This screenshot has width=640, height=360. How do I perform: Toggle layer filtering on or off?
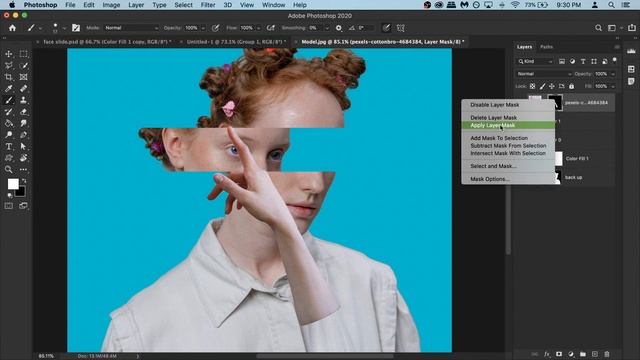pos(615,60)
